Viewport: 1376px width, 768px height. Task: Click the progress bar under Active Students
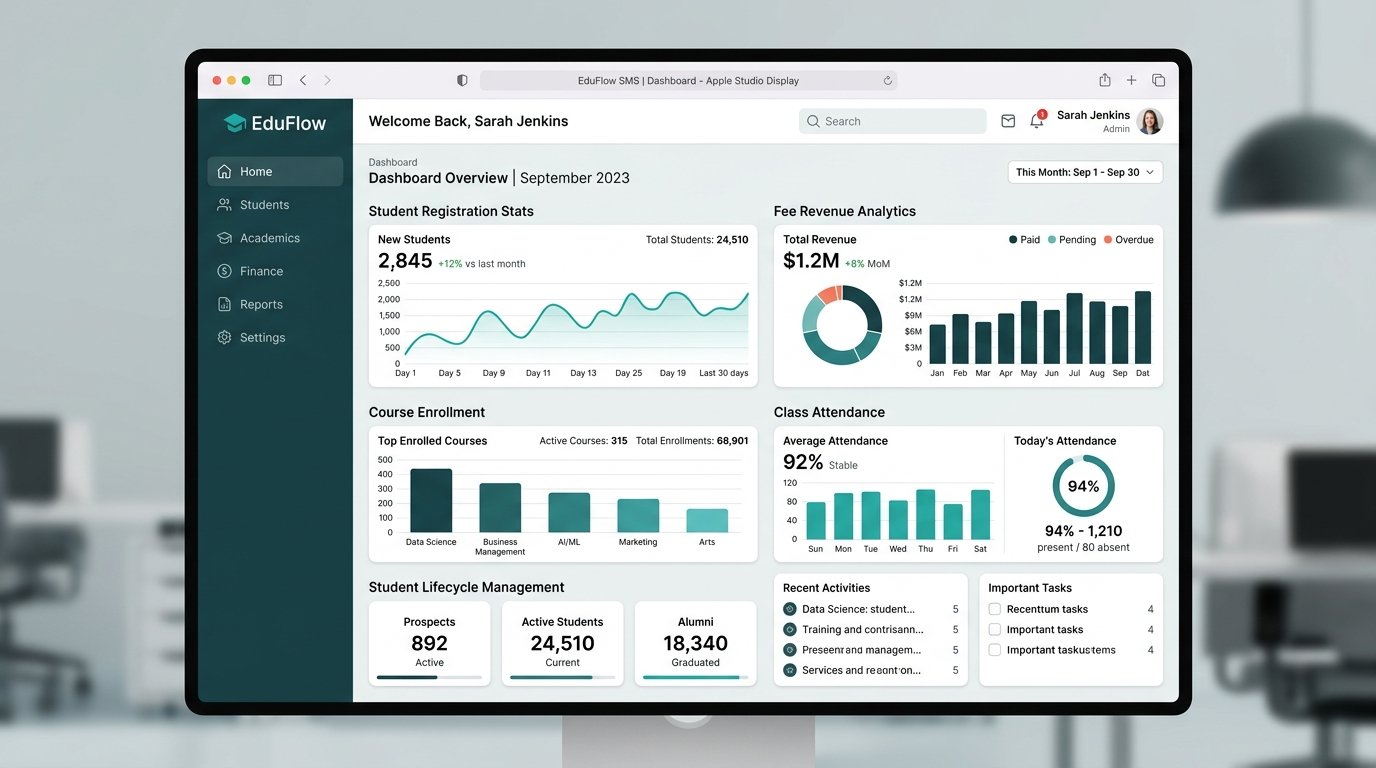562,677
